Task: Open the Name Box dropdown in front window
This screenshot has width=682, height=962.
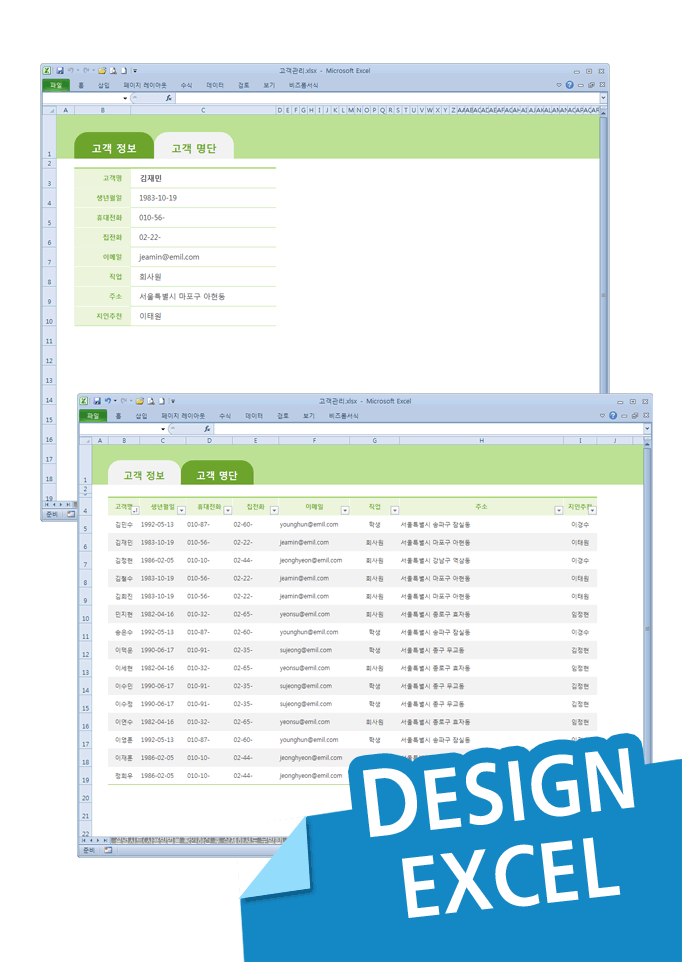Action: pos(163,428)
